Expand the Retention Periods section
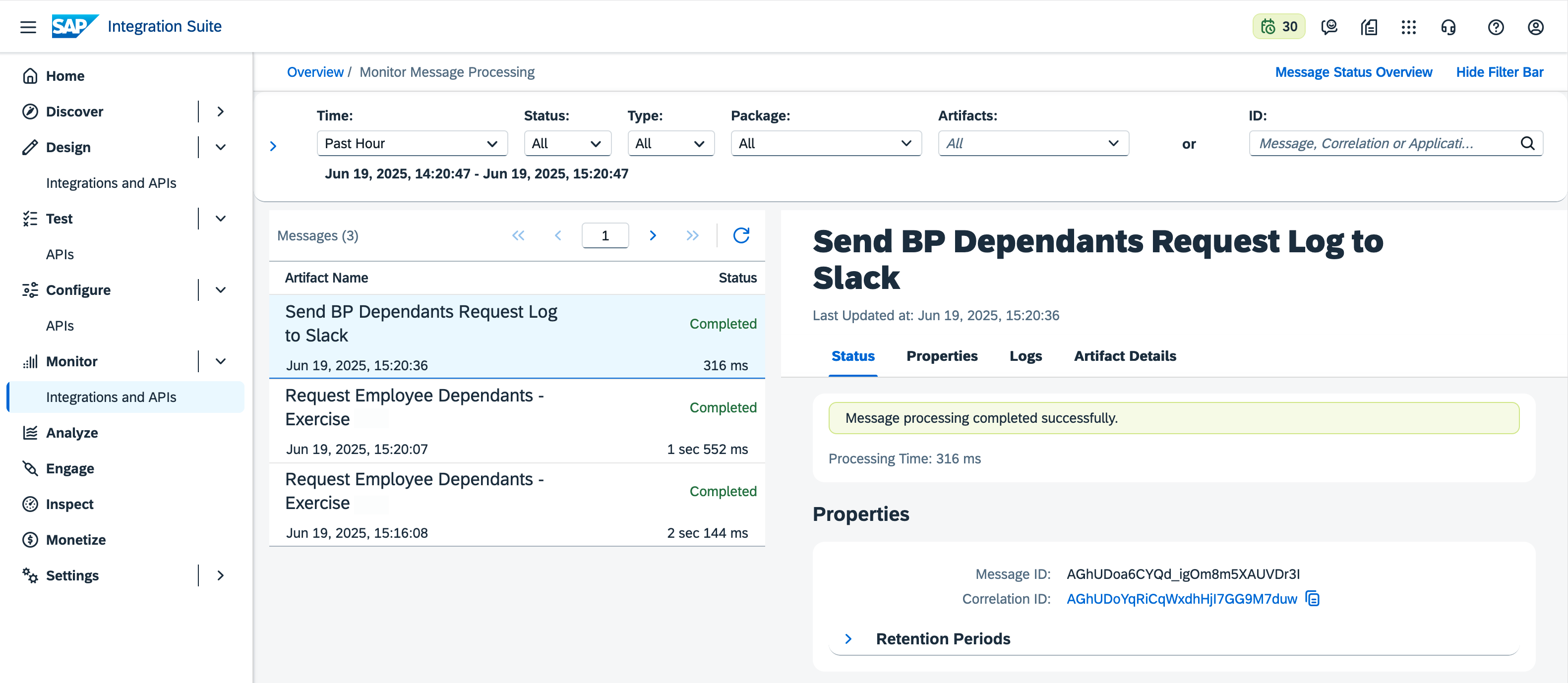The width and height of the screenshot is (1568, 683). (848, 639)
